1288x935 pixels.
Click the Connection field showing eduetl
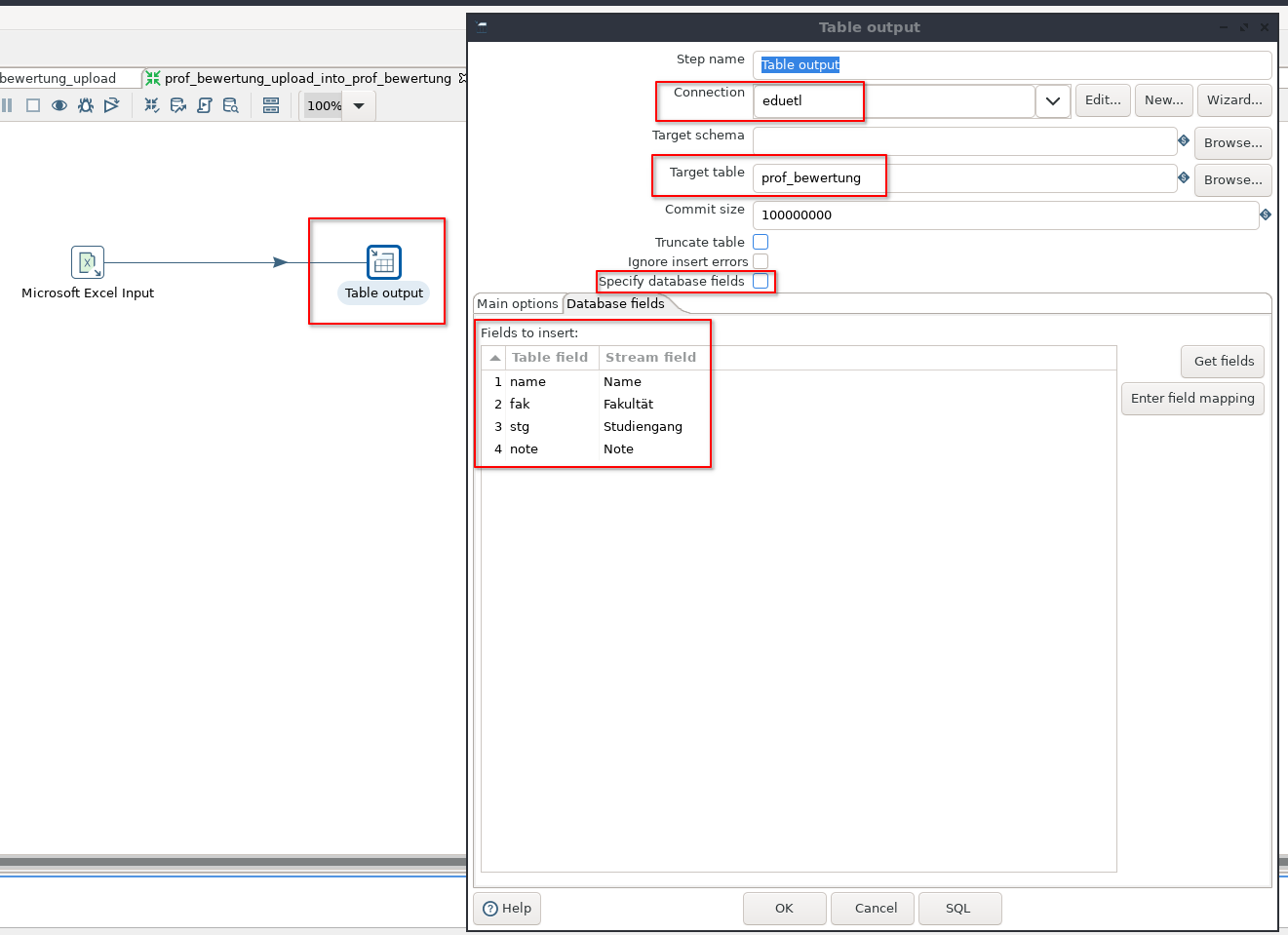(894, 100)
